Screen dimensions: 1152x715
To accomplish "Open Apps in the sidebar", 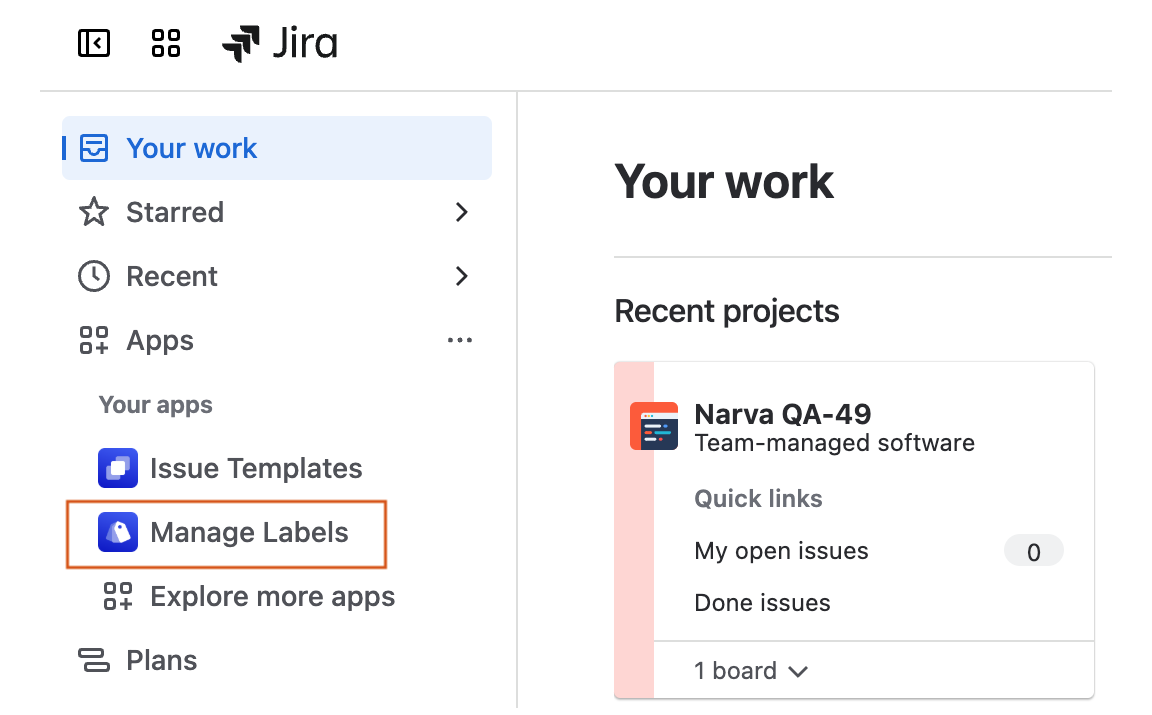I will pyautogui.click(x=160, y=341).
